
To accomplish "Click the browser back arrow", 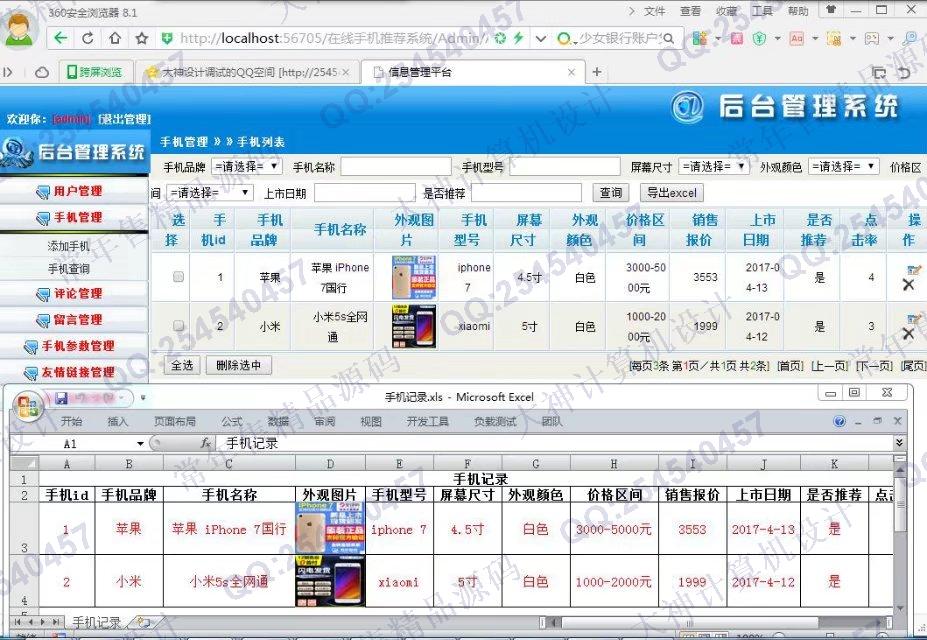I will click(60, 38).
